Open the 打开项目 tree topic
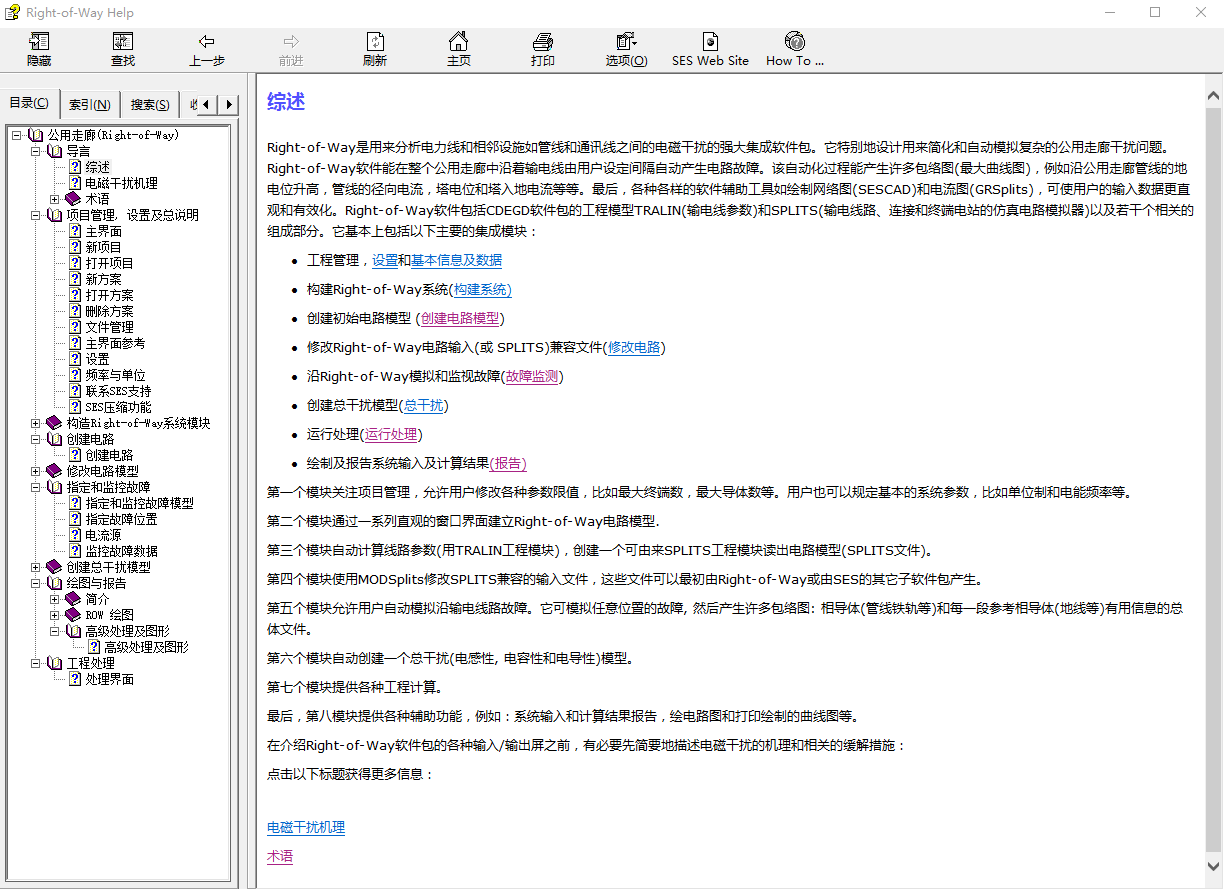 pyautogui.click(x=109, y=263)
